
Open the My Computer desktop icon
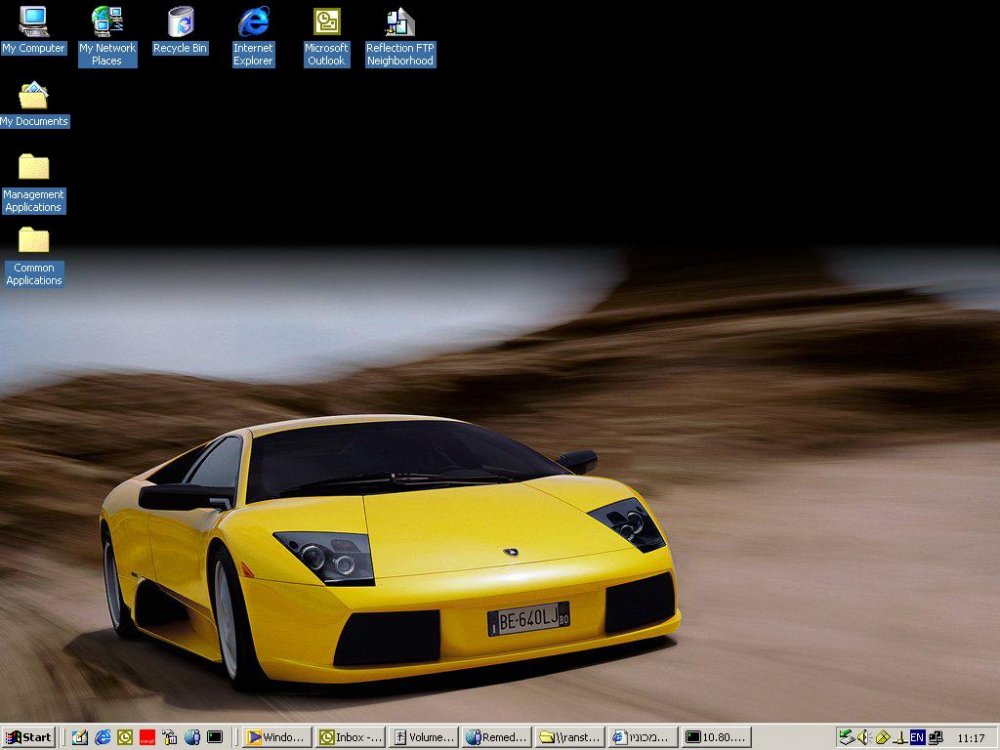[x=34, y=30]
